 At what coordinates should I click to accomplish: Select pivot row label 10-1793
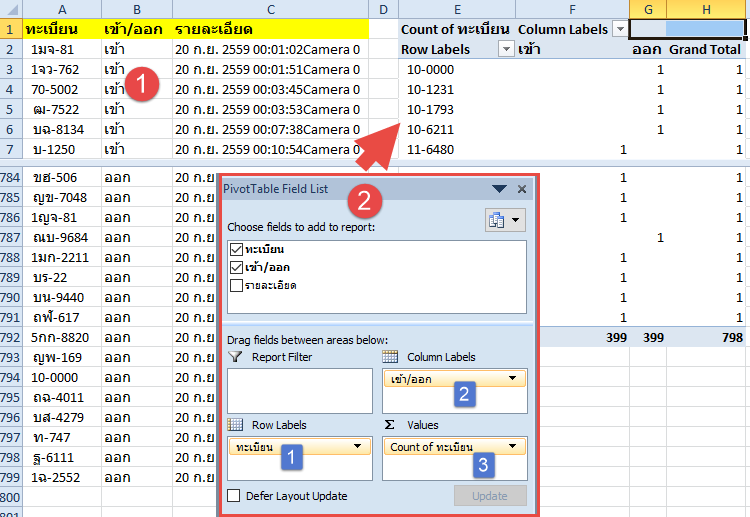(x=457, y=110)
